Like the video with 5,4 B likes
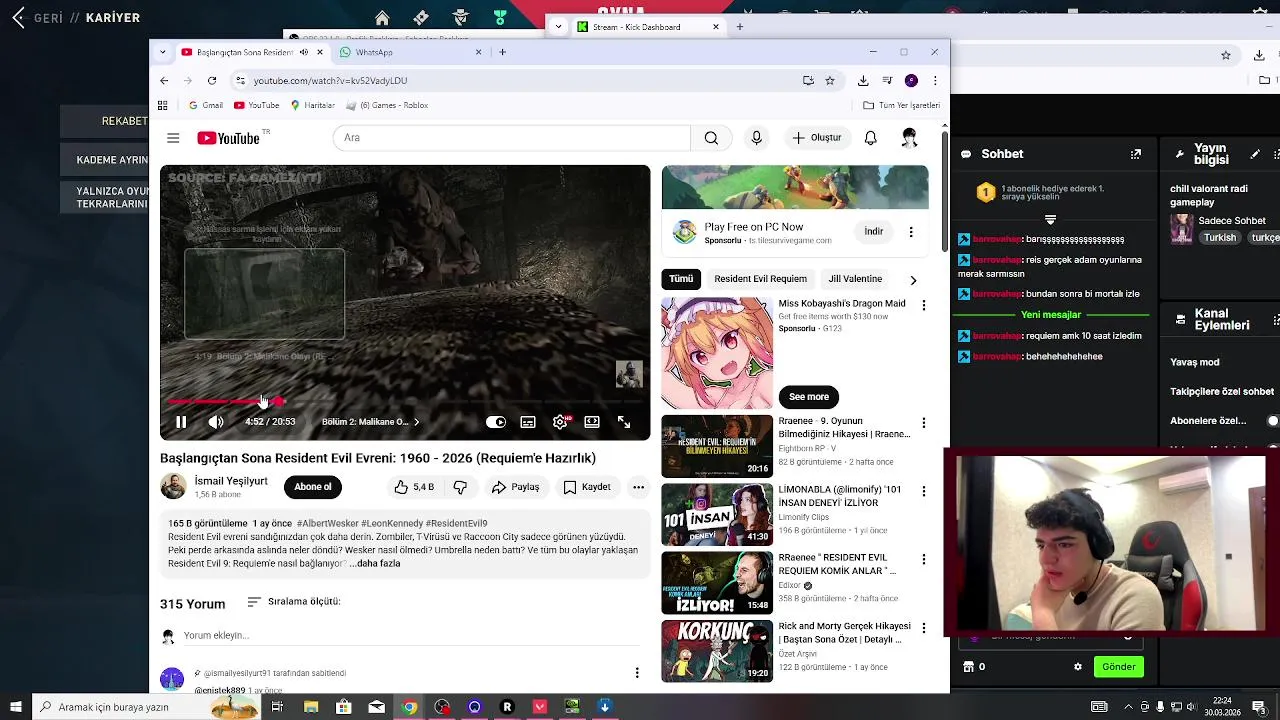The width and height of the screenshot is (1280, 720). click(414, 487)
